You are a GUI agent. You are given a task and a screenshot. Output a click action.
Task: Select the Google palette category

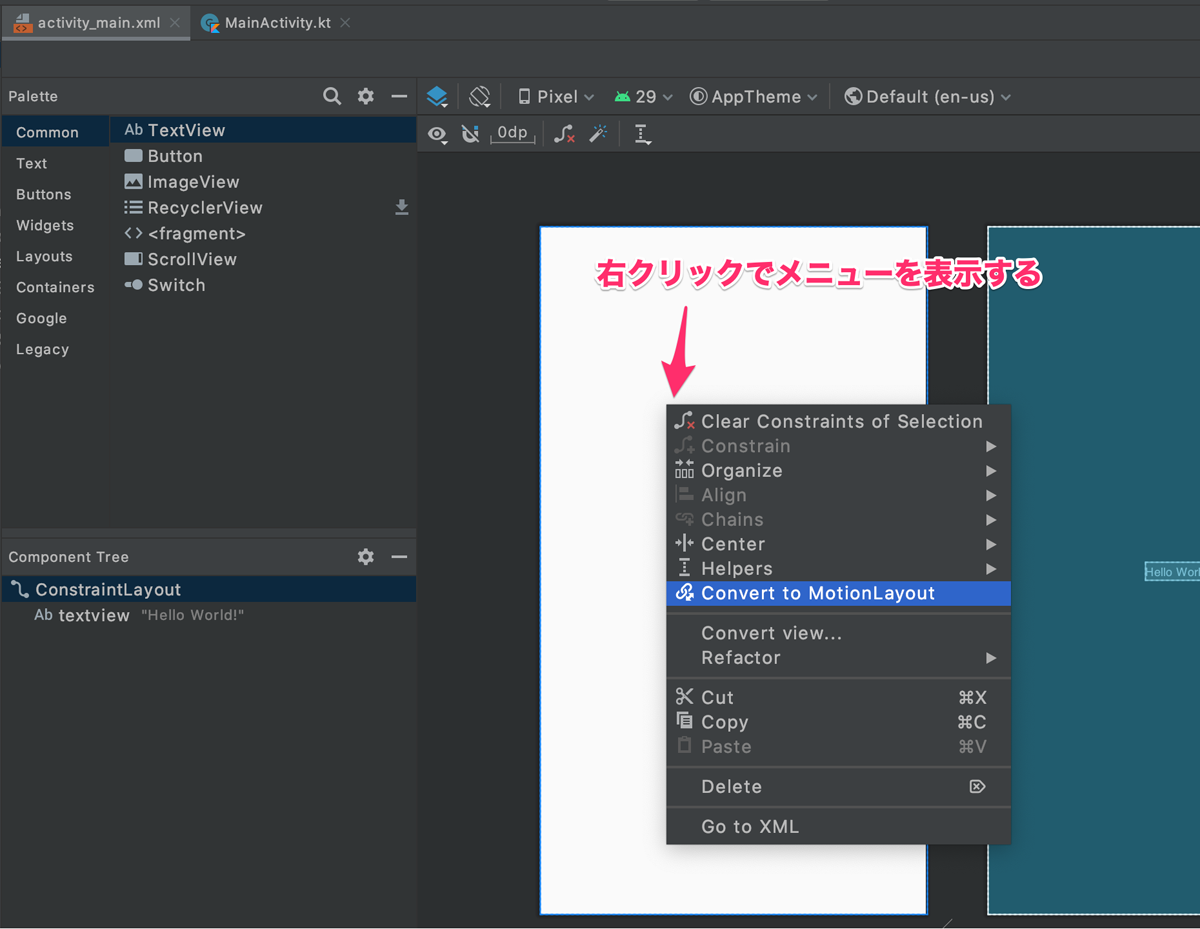pyautogui.click(x=55, y=318)
